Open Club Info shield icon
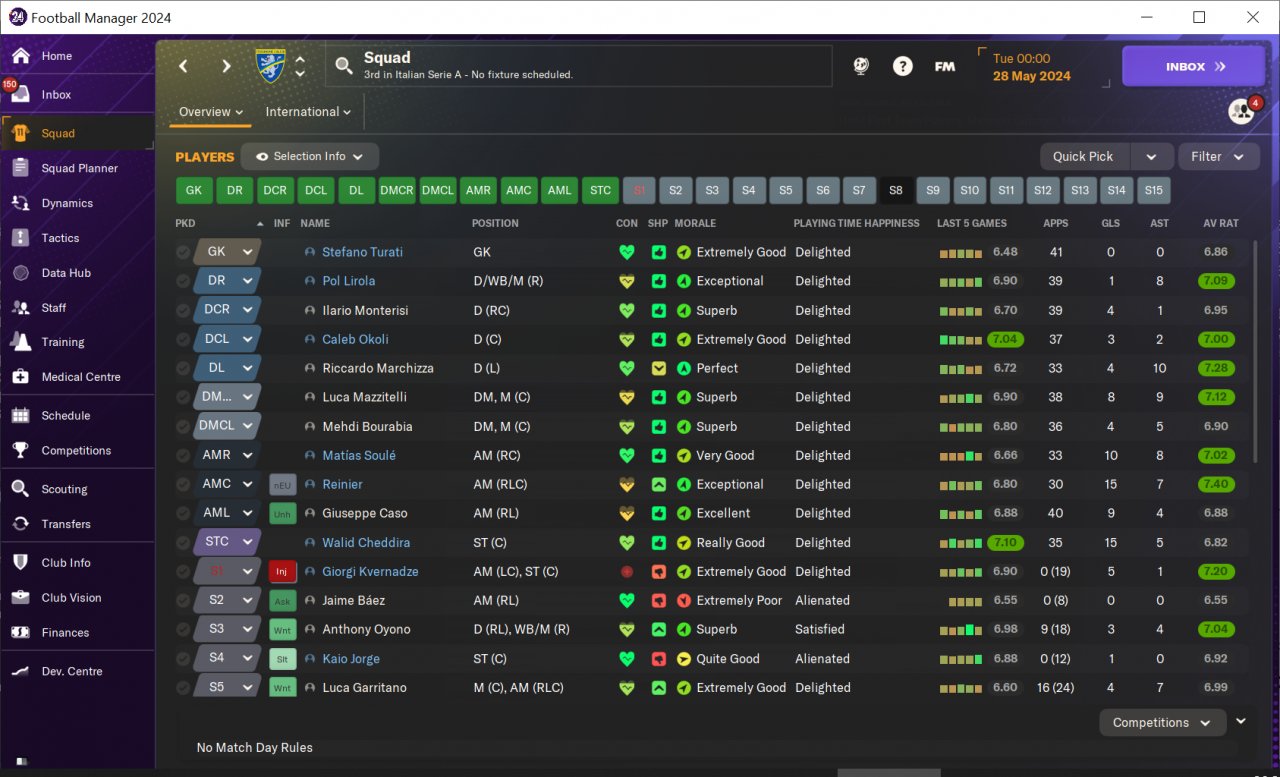This screenshot has width=1280, height=777. pos(20,563)
